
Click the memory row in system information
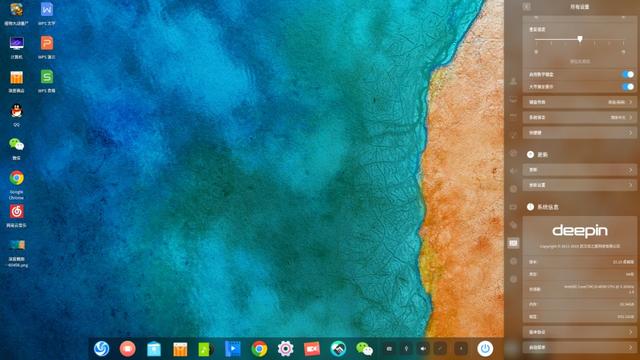[x=580, y=304]
